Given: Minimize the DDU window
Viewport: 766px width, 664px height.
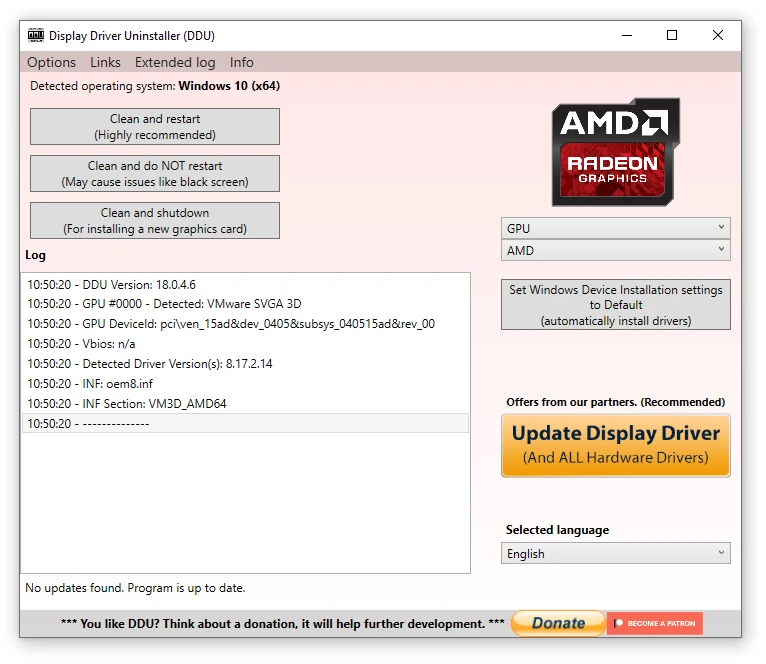Looking at the screenshot, I should [627, 36].
